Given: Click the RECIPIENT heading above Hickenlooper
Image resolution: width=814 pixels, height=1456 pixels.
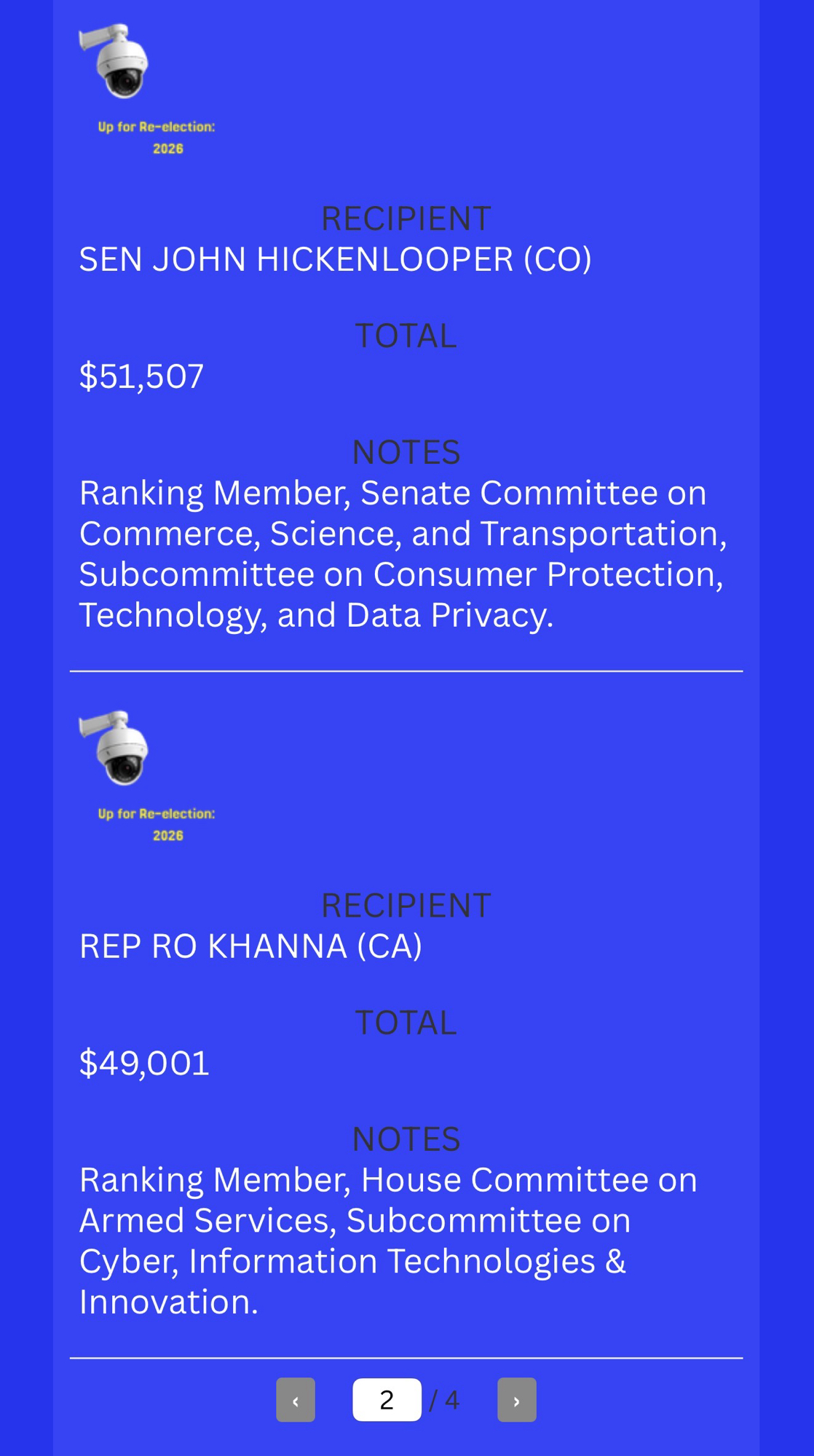Looking at the screenshot, I should point(406,218).
